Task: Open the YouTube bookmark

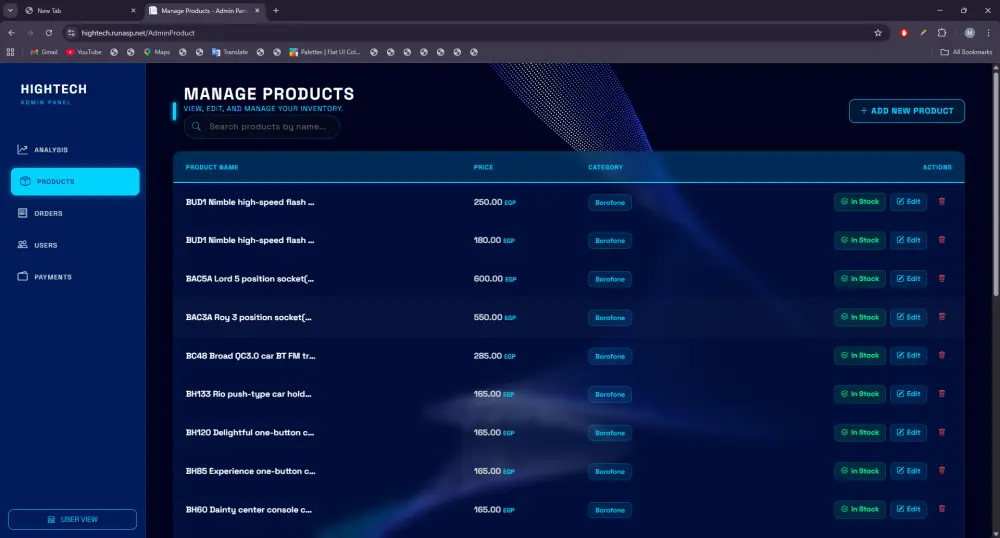Action: coord(84,52)
